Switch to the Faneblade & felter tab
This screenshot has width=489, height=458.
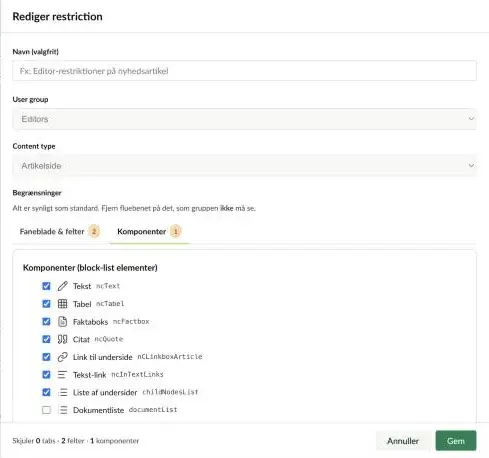pyautogui.click(x=60, y=231)
